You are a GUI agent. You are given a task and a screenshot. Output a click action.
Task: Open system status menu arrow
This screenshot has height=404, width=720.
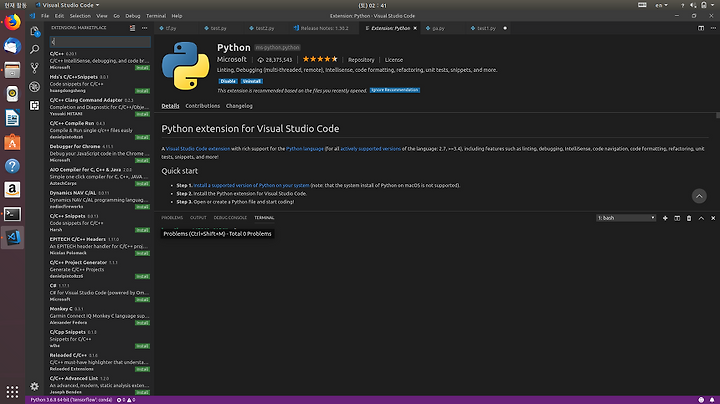point(713,5)
